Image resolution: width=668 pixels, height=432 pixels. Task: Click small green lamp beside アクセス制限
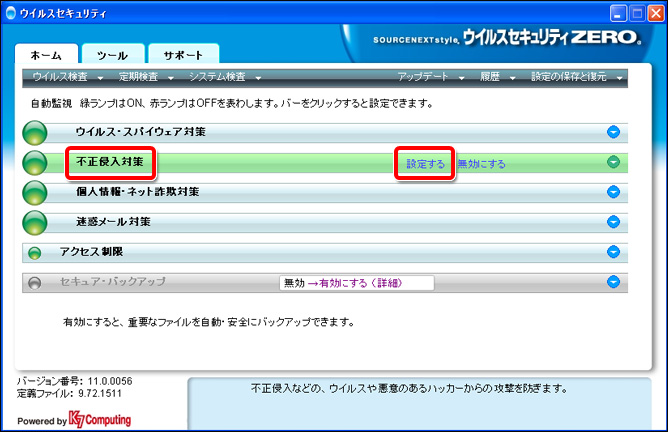35,253
